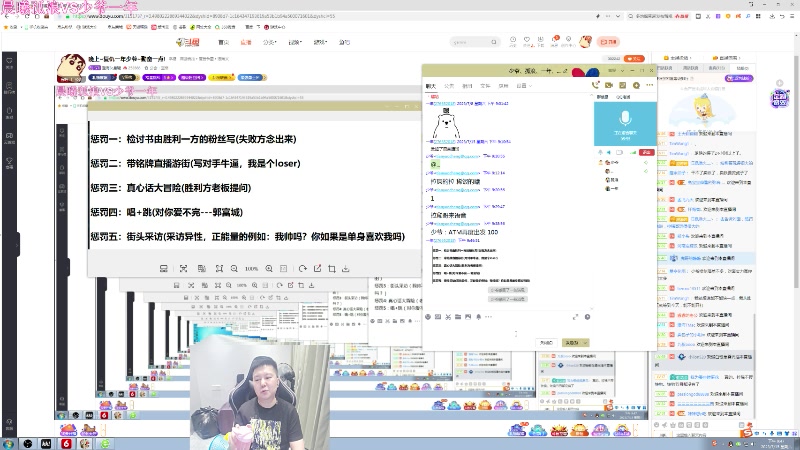
Task: Click the edit pencil beside the QQ group name
Action: (x=565, y=71)
